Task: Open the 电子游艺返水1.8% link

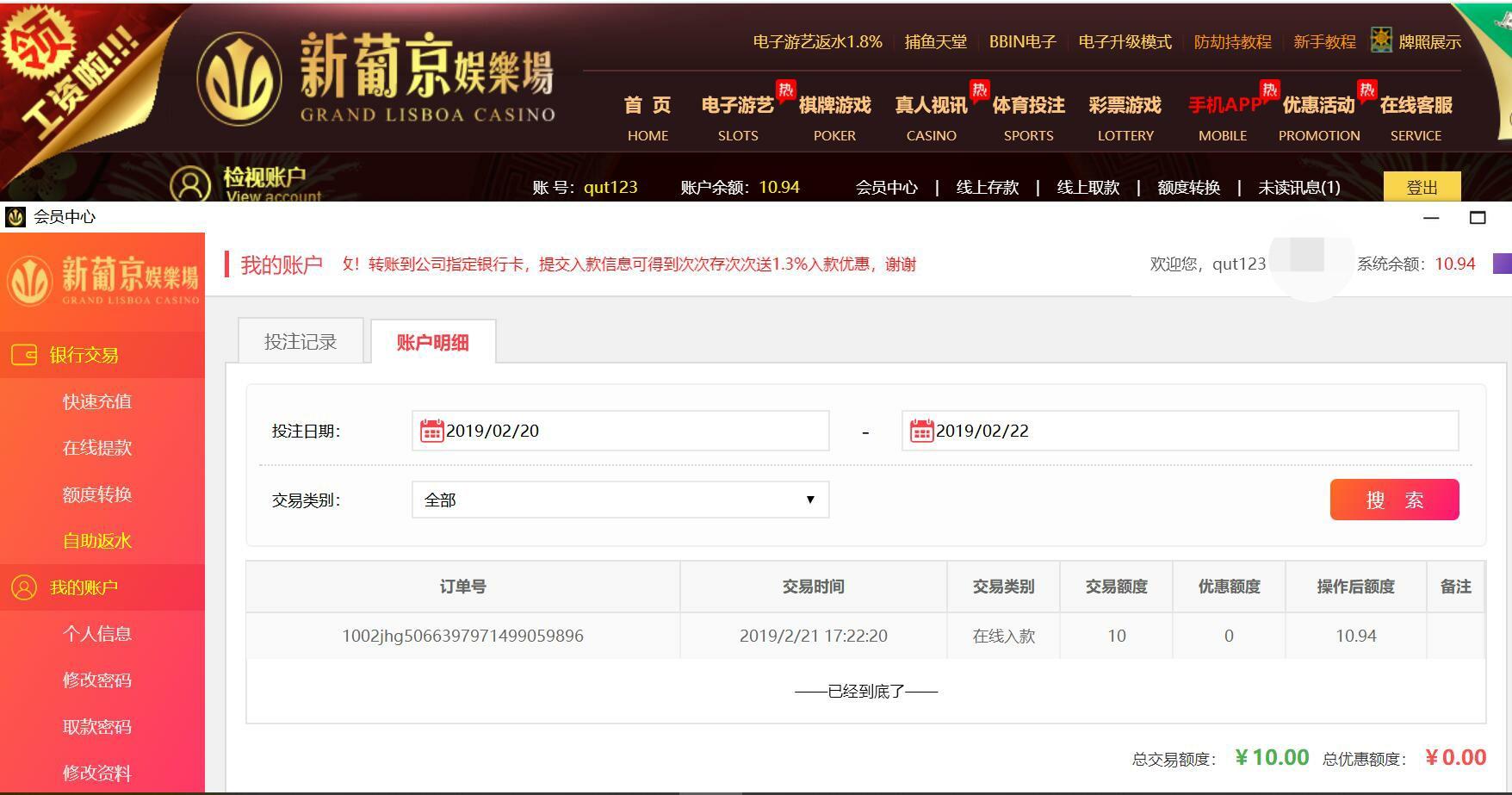Action: (817, 41)
